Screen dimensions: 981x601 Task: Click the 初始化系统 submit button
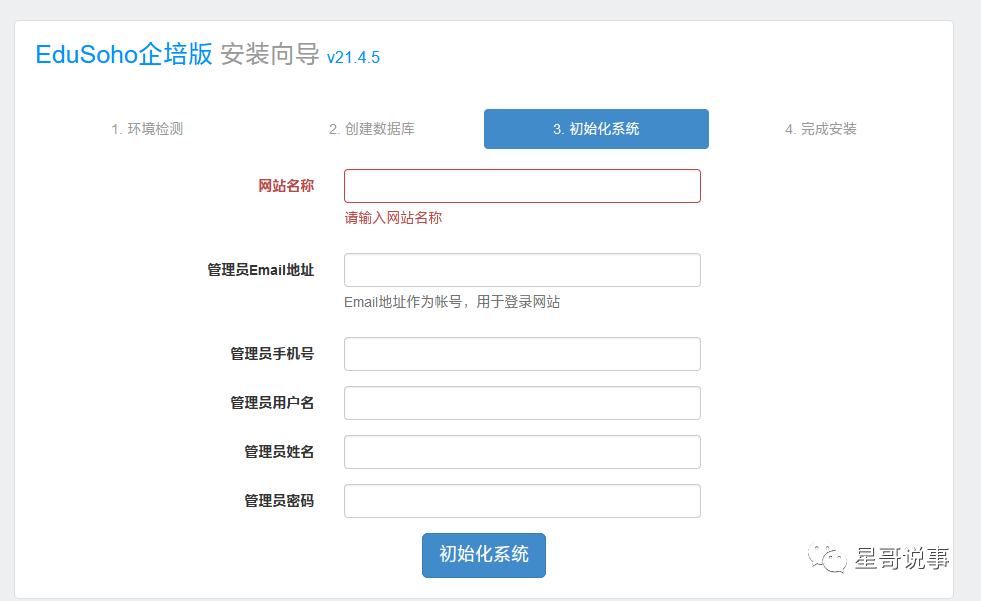[483, 555]
